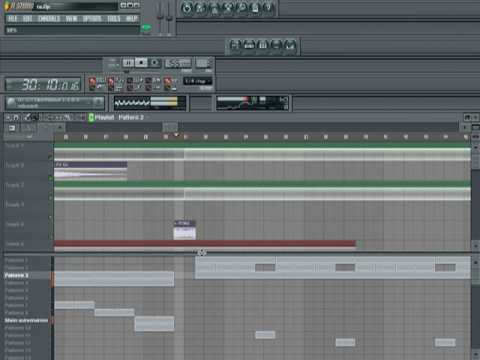Open the FILE menu
Viewport: 480px width, 360px height.
pyautogui.click(x=12, y=18)
